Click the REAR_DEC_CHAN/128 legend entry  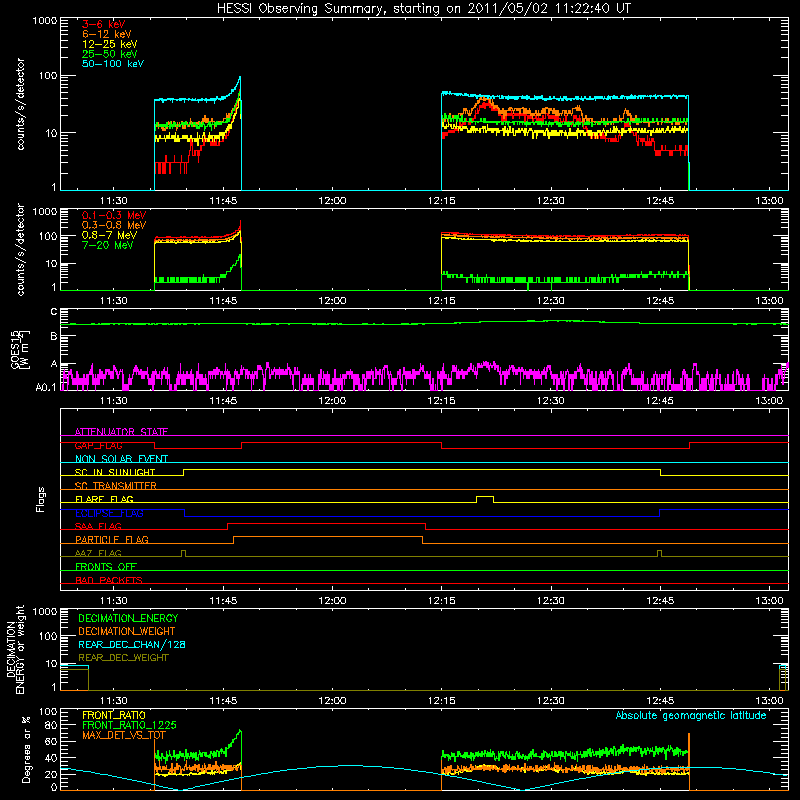[x=132, y=644]
